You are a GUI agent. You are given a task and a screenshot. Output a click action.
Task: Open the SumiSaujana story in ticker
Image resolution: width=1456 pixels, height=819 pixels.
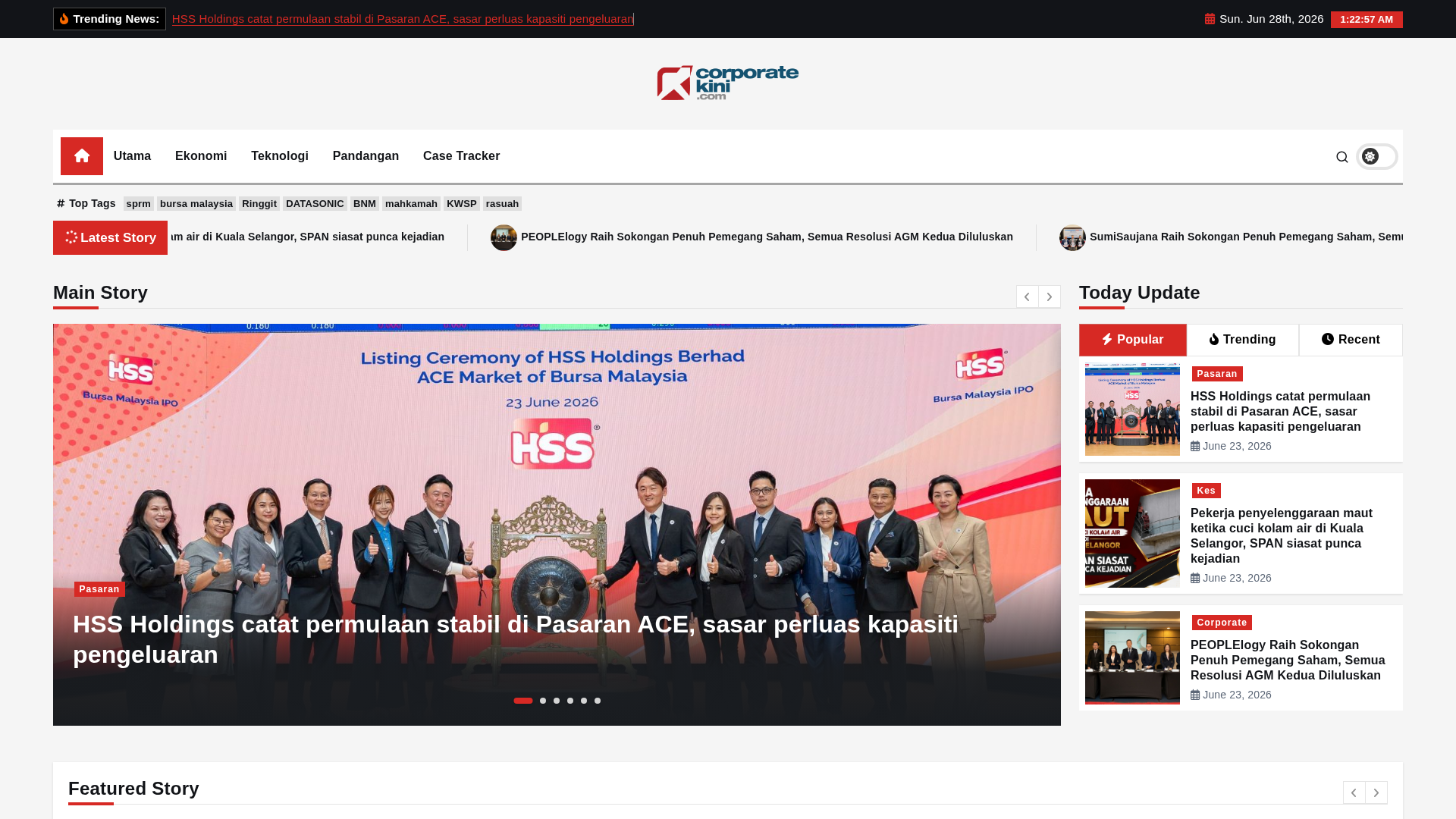click(x=1246, y=237)
